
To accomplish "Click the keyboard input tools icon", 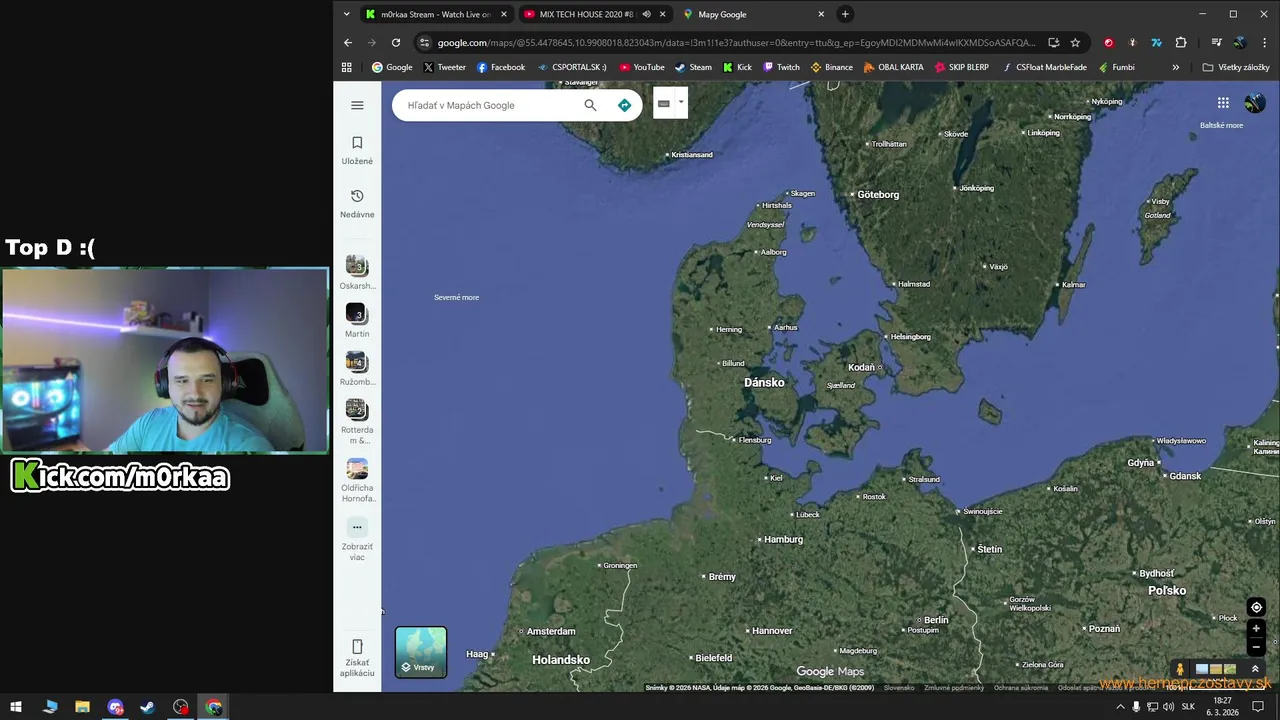I will pyautogui.click(x=663, y=103).
